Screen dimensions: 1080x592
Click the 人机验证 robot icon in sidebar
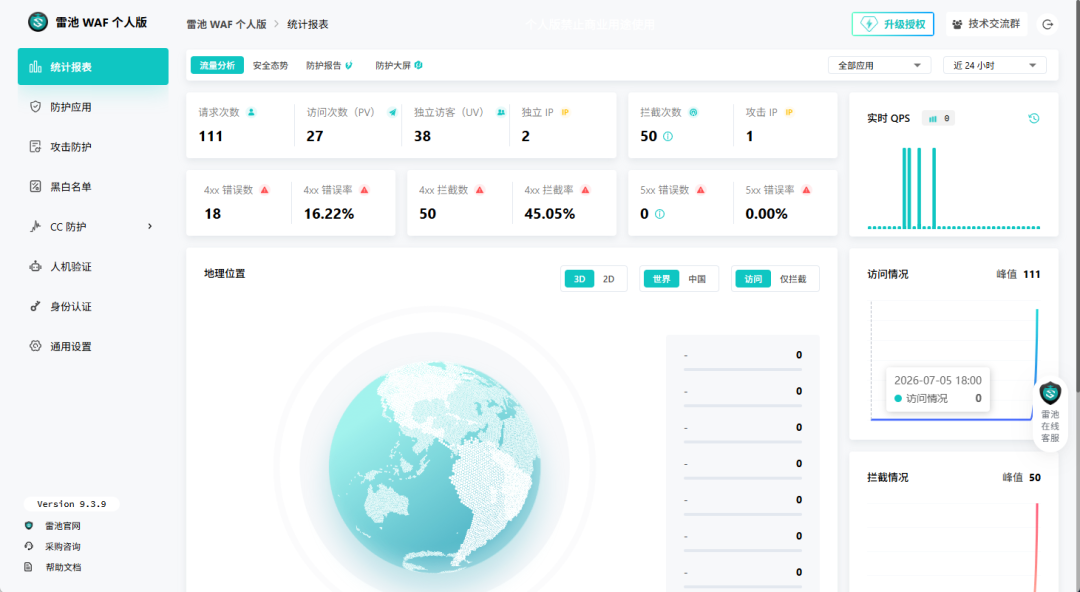35,266
